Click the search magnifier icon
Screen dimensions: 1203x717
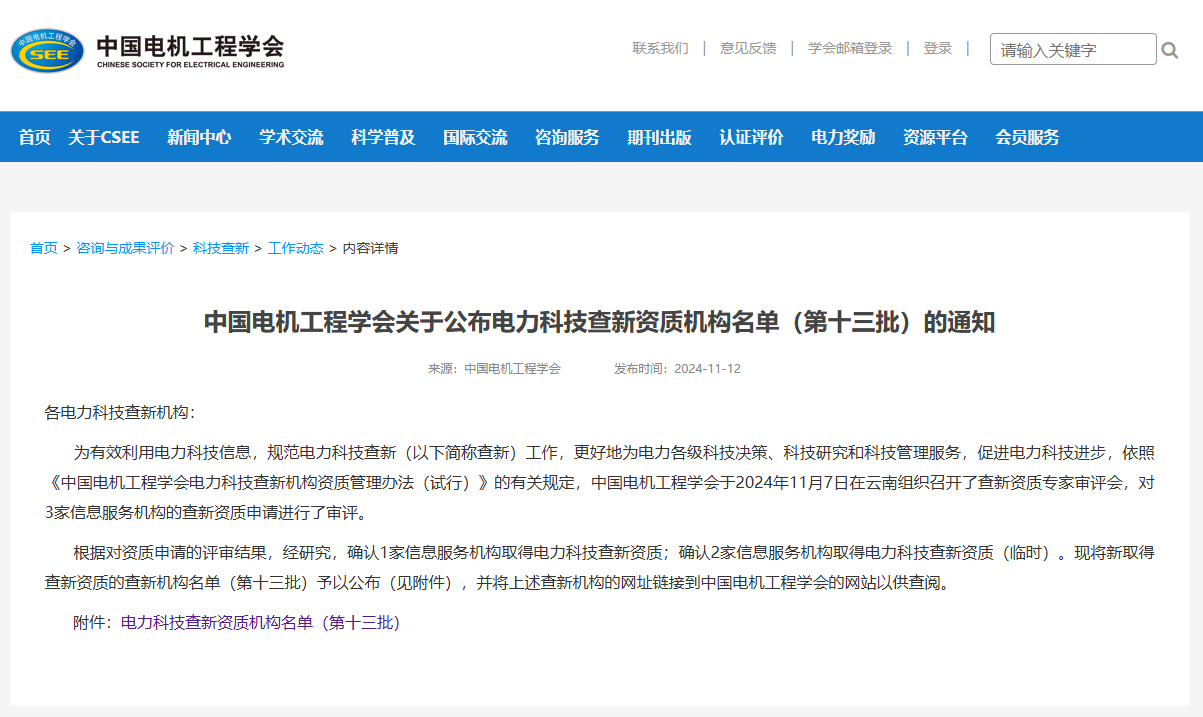pos(1169,50)
